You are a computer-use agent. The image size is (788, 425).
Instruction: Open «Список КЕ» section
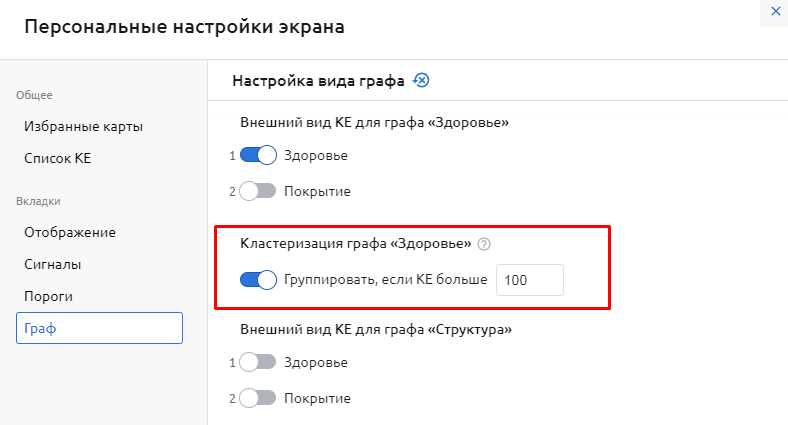57,159
